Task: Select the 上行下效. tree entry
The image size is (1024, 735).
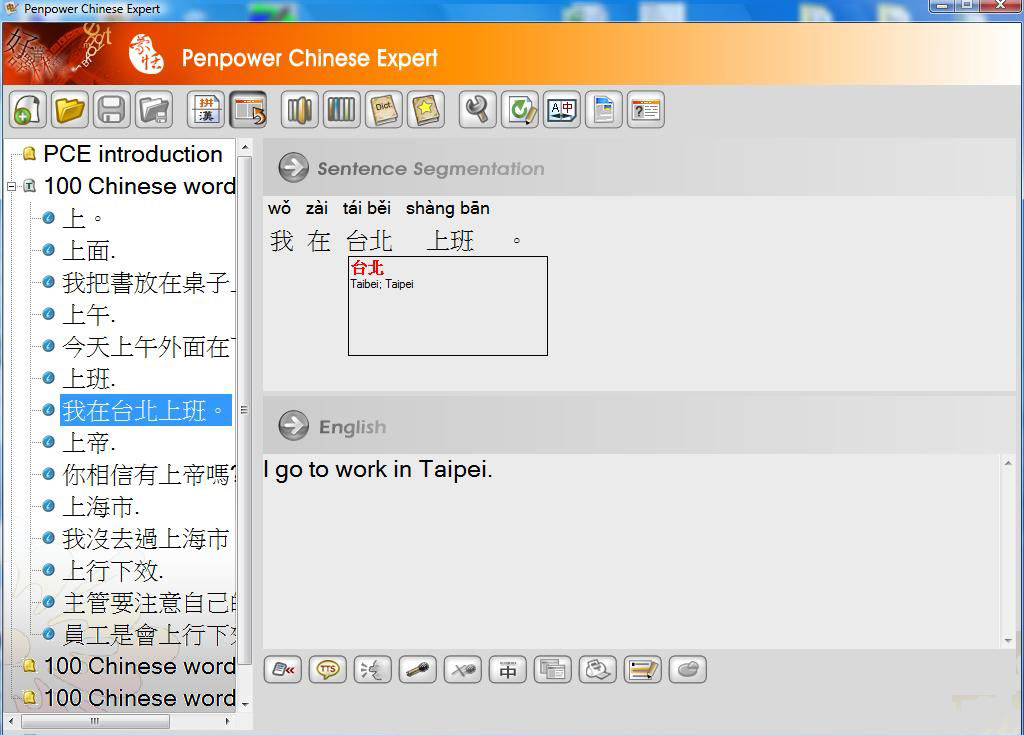Action: (x=112, y=571)
